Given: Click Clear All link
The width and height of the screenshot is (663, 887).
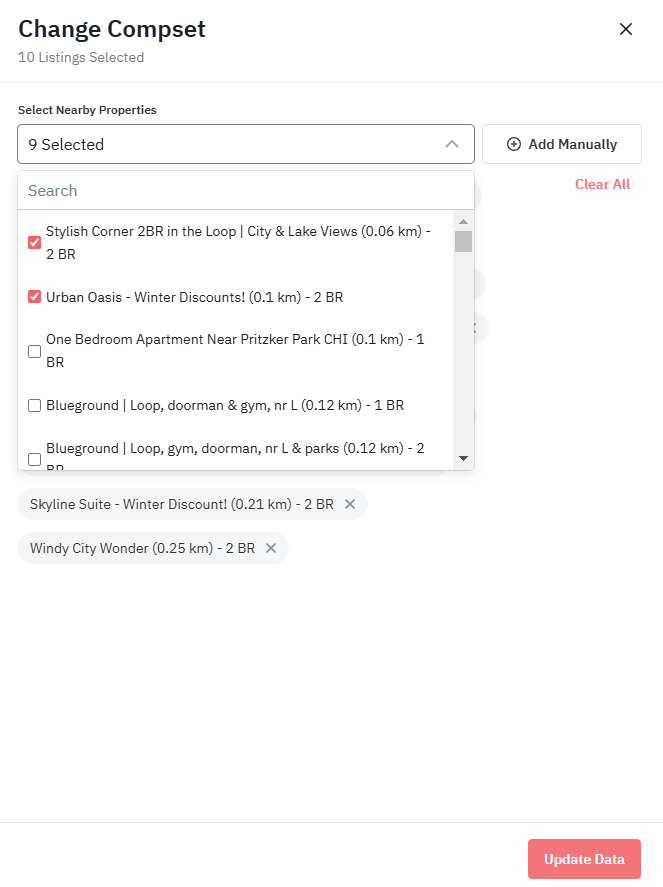Looking at the screenshot, I should click(602, 184).
